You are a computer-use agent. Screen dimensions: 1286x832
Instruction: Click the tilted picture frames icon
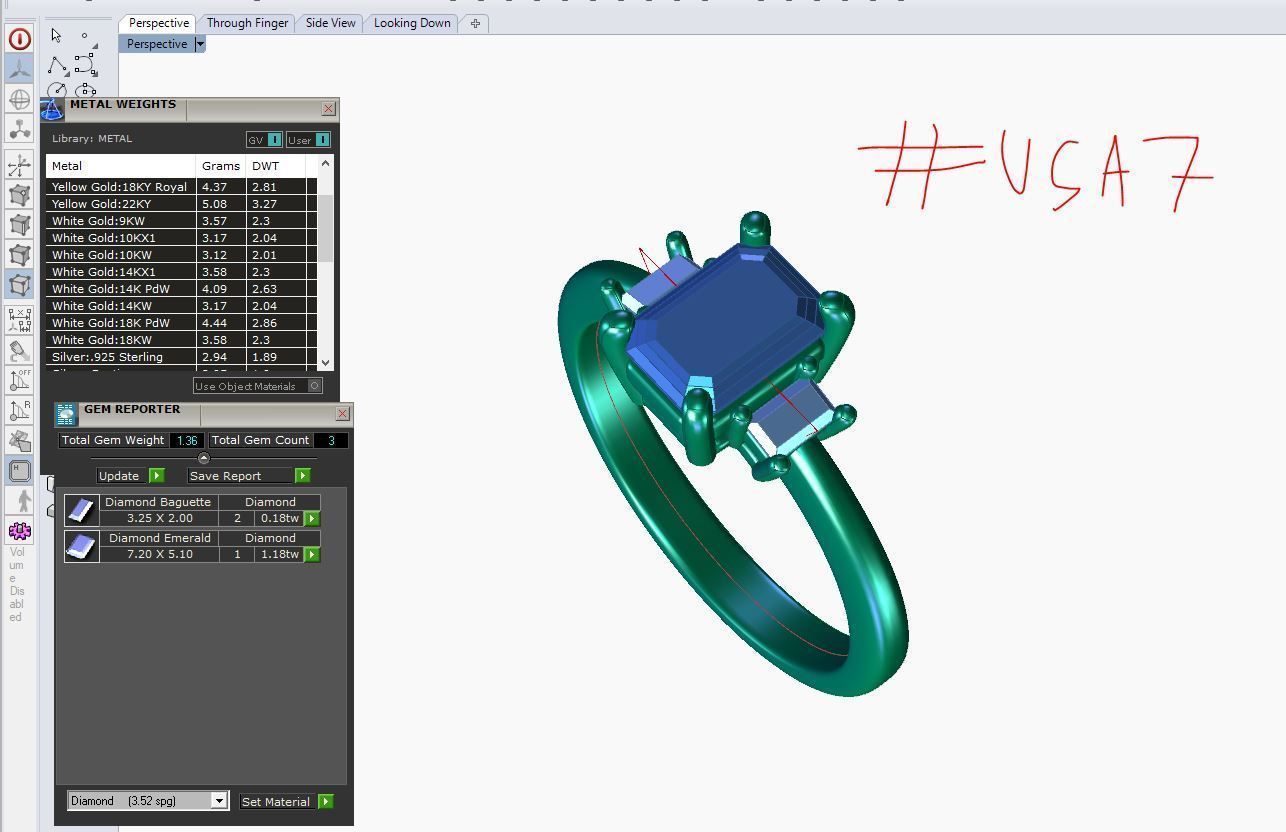19,440
